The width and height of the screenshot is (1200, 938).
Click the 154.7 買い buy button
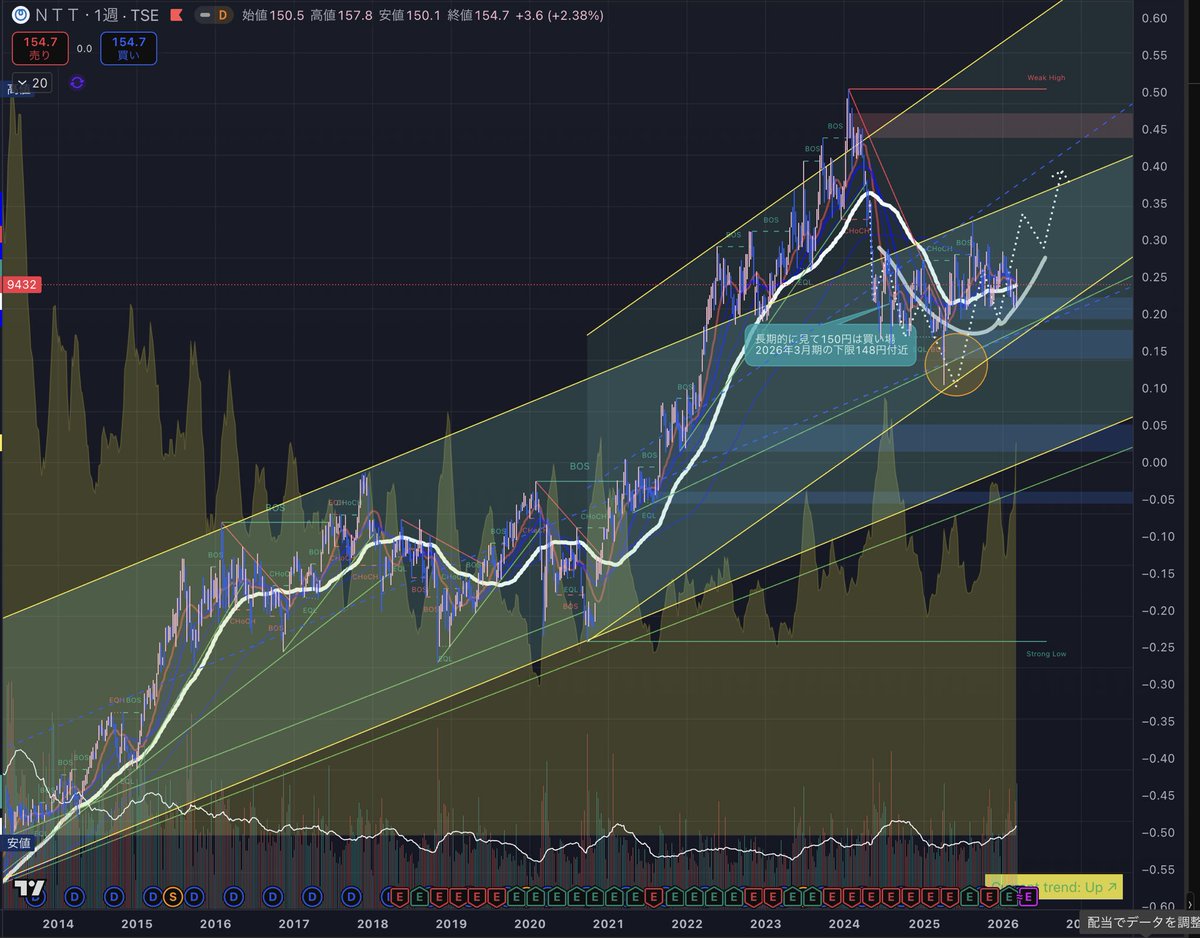click(128, 50)
